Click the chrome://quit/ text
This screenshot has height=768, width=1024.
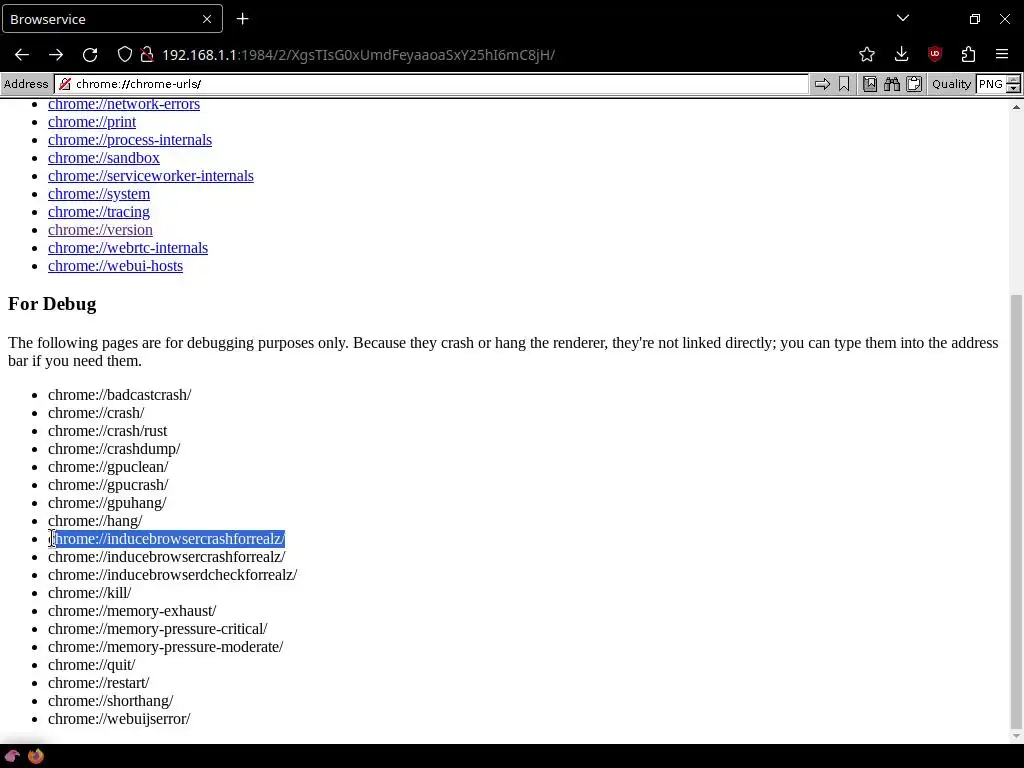click(91, 665)
